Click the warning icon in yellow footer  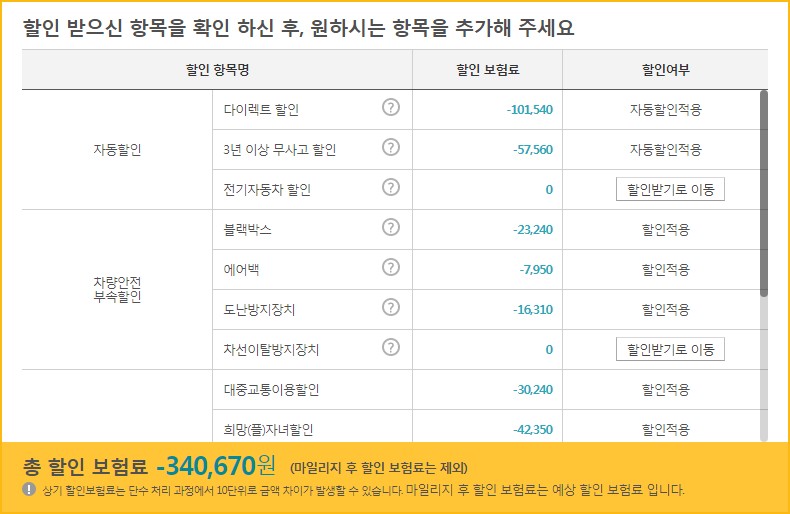pyautogui.click(x=29, y=489)
